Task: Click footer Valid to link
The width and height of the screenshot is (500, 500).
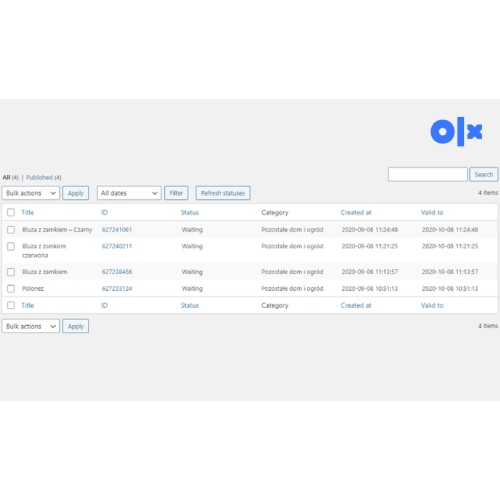Action: [x=432, y=305]
